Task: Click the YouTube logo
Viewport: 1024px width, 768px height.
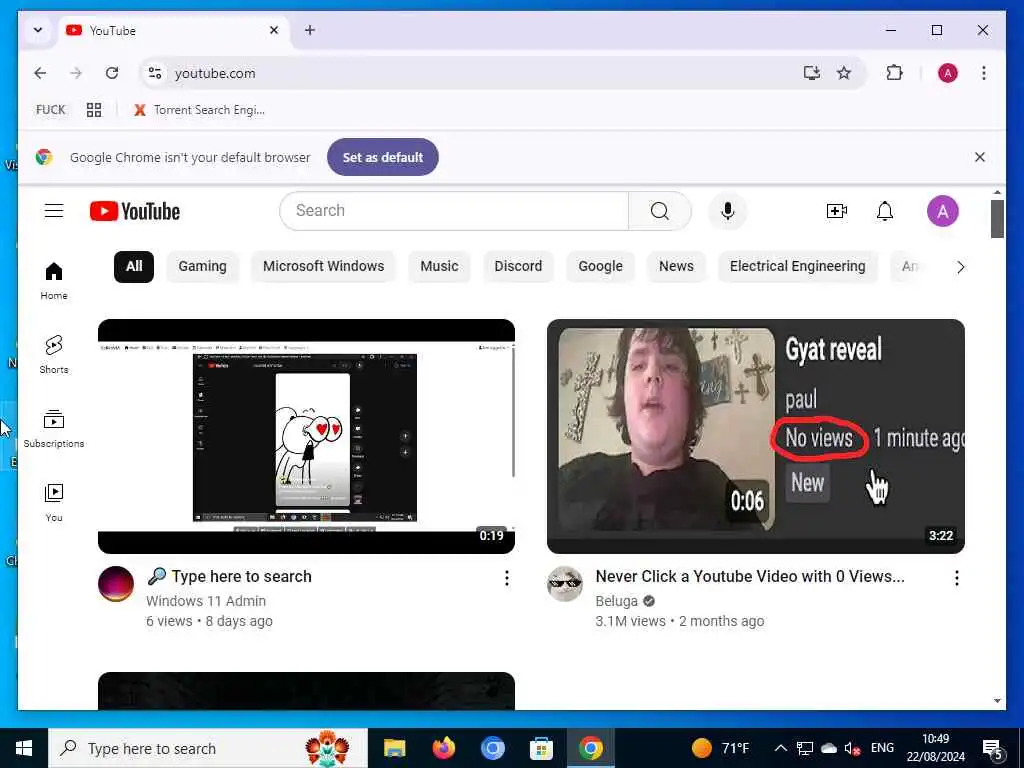Action: pyautogui.click(x=135, y=211)
